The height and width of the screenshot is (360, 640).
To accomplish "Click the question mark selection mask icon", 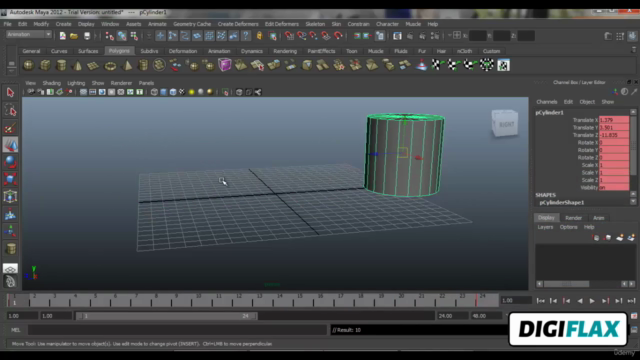I will point(246,36).
